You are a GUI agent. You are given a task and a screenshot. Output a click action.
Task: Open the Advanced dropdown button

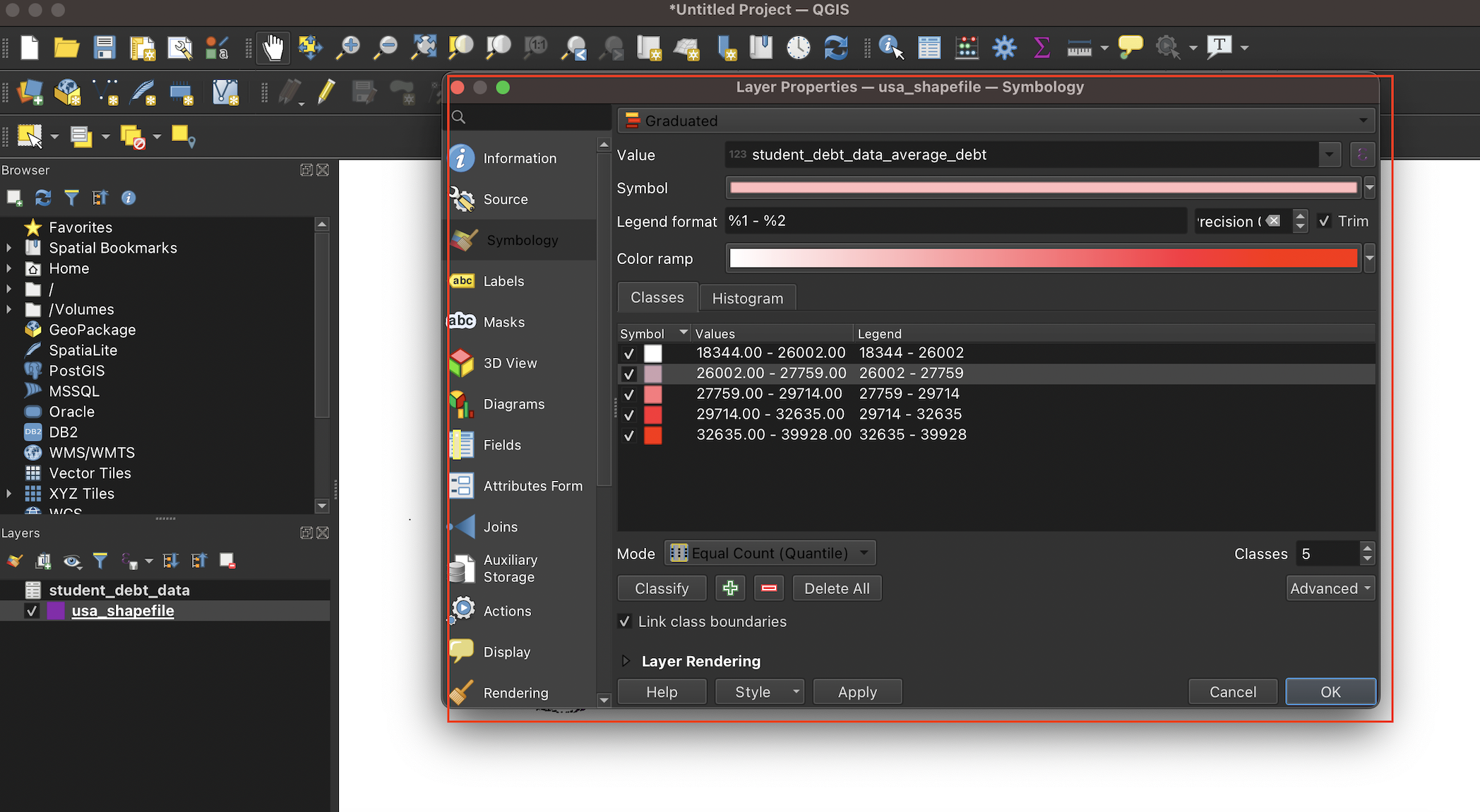(x=1330, y=588)
